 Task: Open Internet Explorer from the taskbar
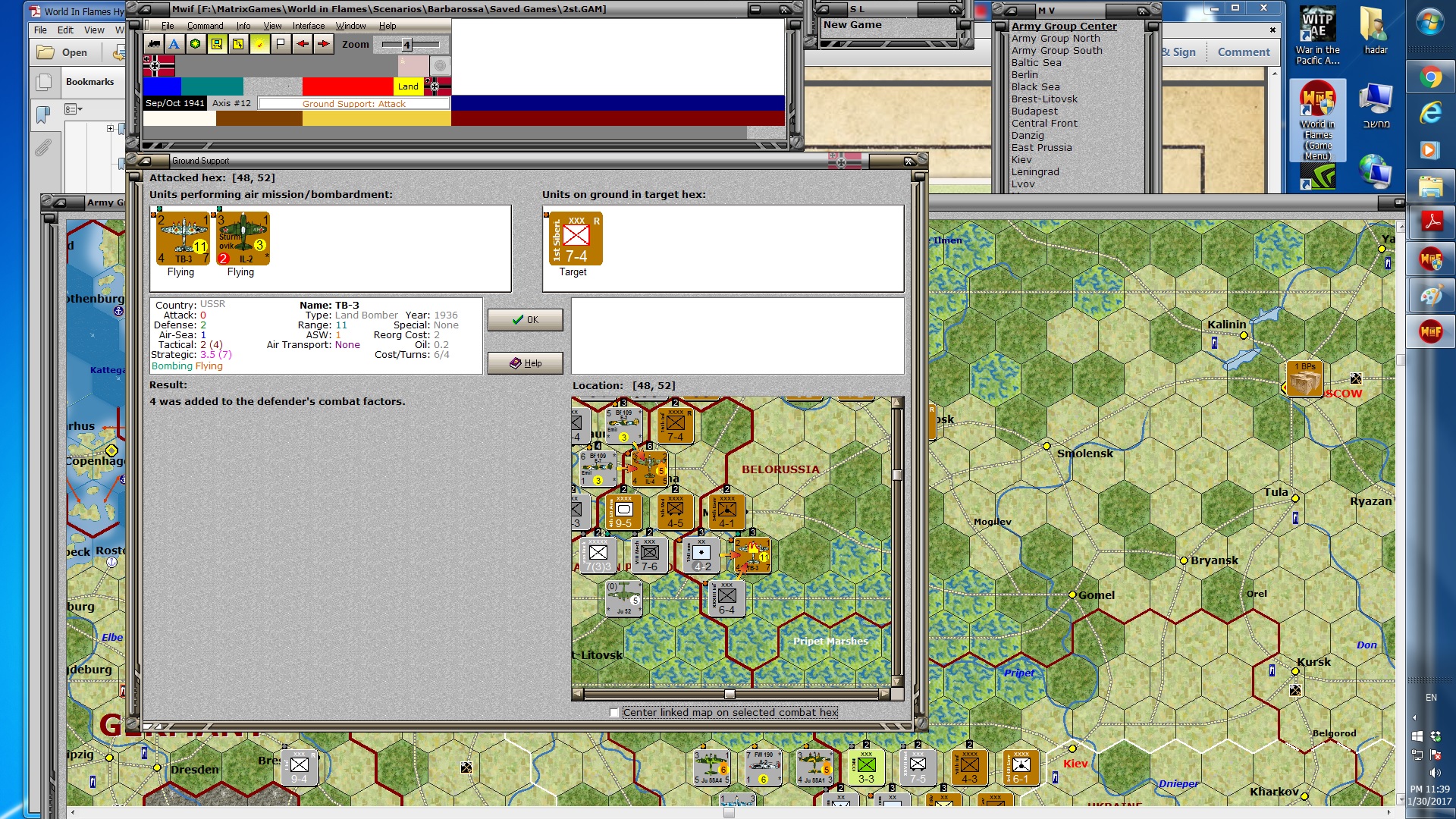(1431, 113)
